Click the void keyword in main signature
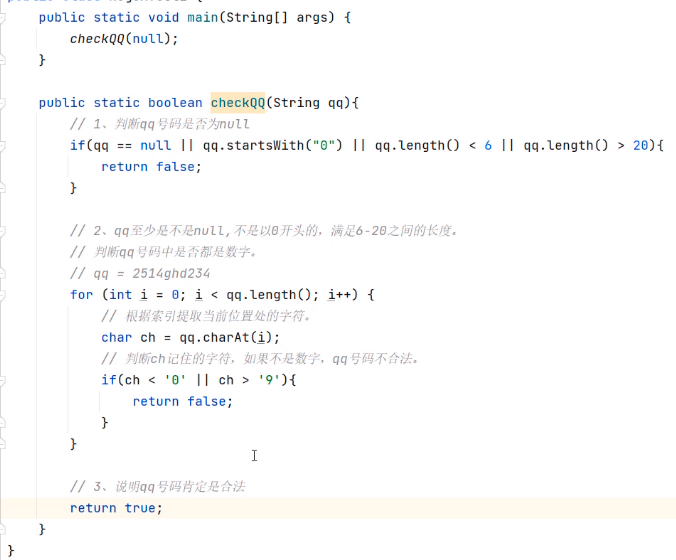Image resolution: width=676 pixels, height=560 pixels. point(163,18)
